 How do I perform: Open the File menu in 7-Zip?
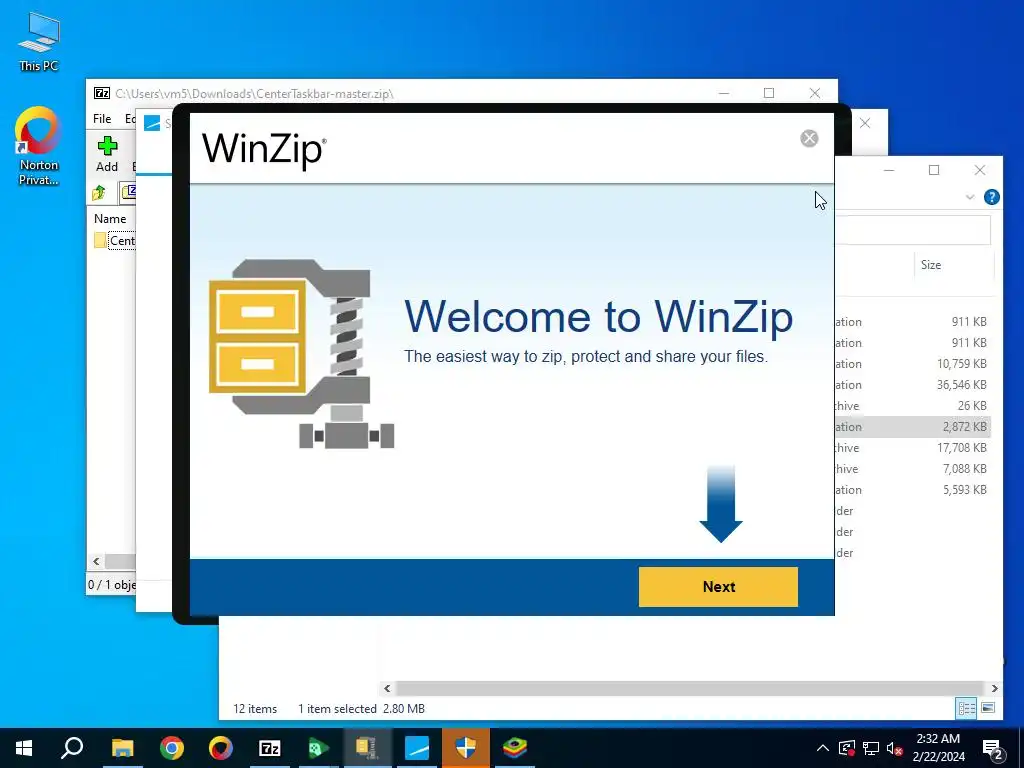(x=102, y=119)
